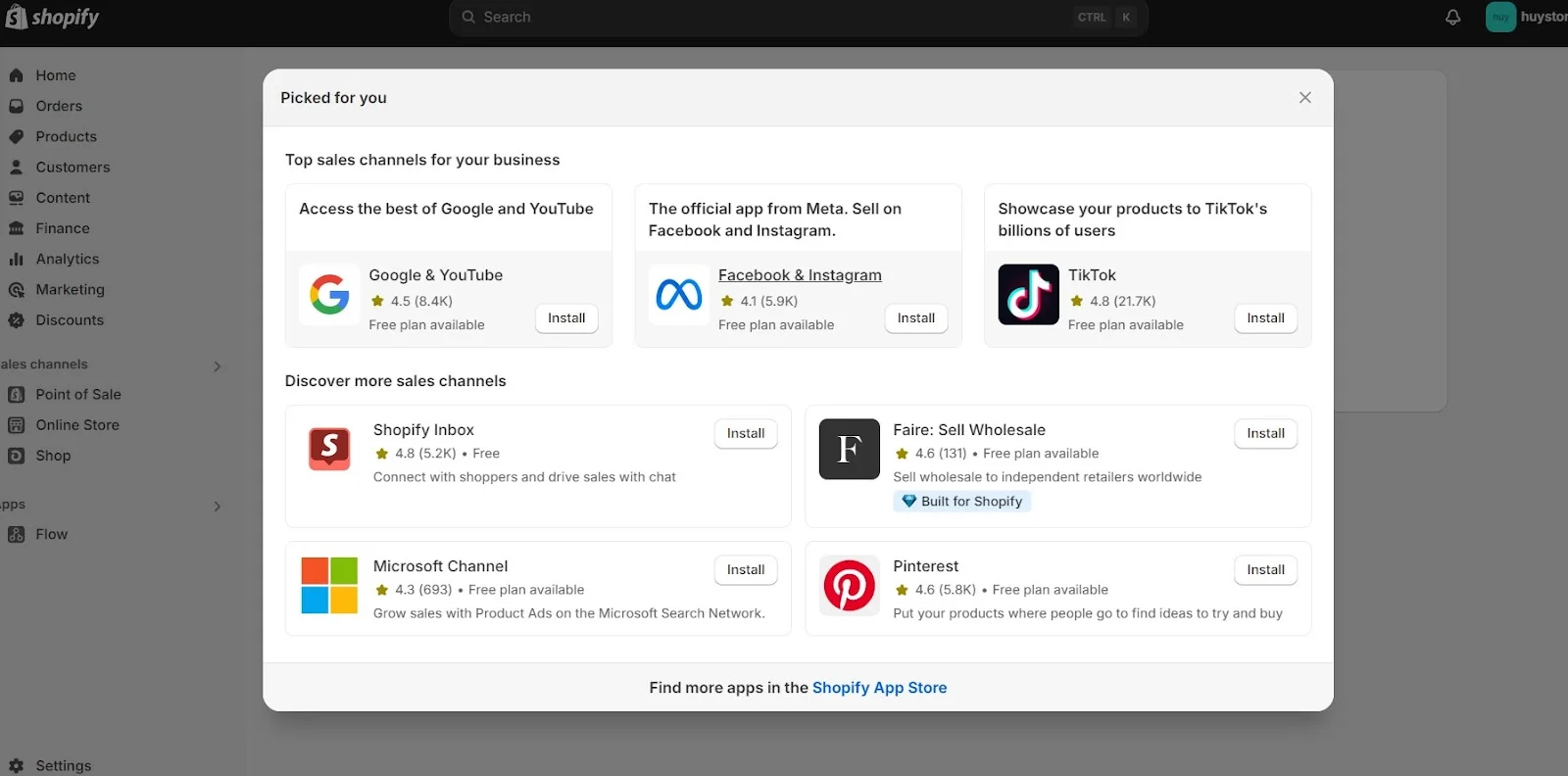The image size is (1568, 776).
Task: Install the Microsoft Channel app
Action: tap(746, 569)
